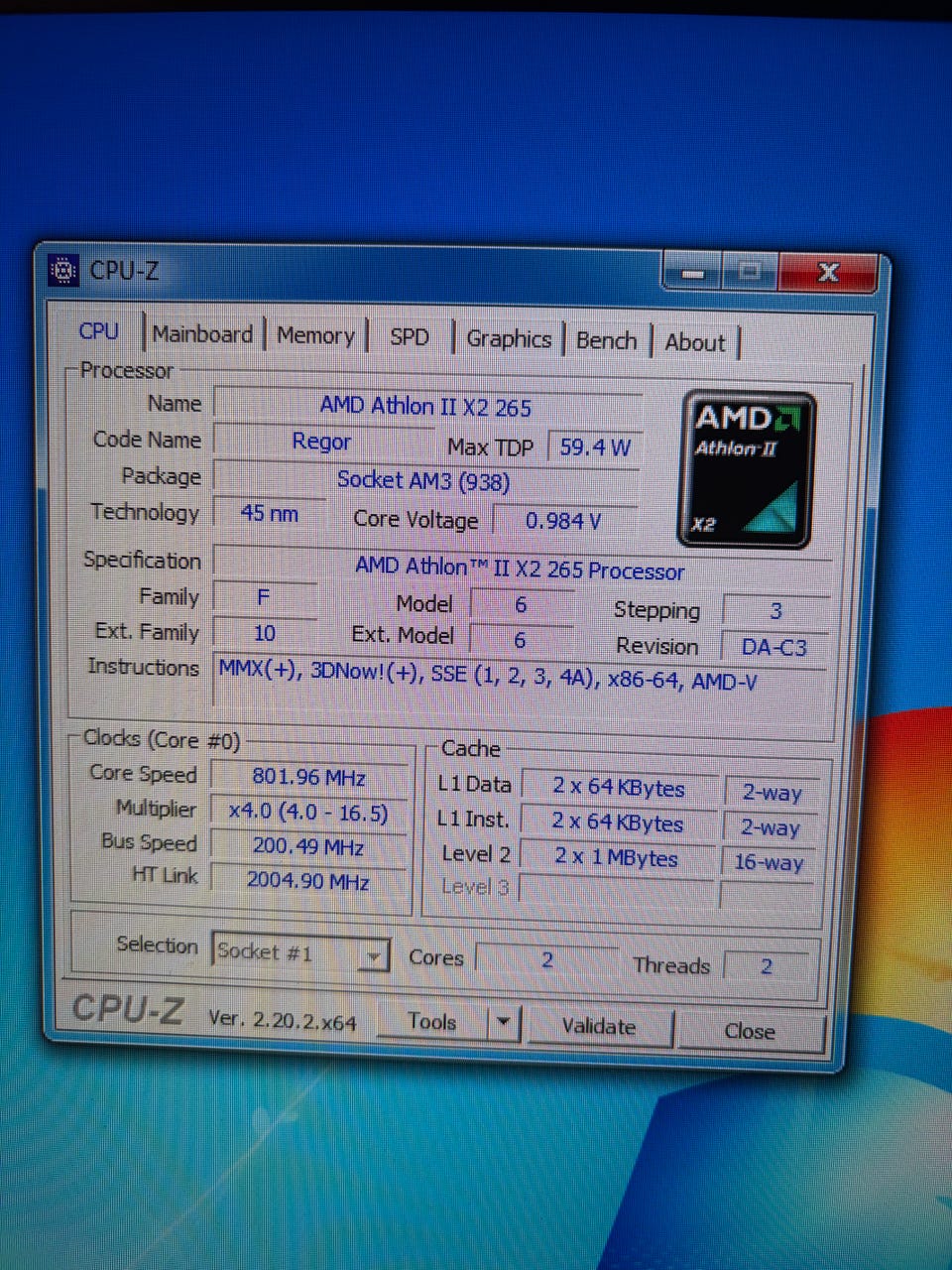Open the Socket #1 selection dropdown
The image size is (952, 1270).
(300, 953)
